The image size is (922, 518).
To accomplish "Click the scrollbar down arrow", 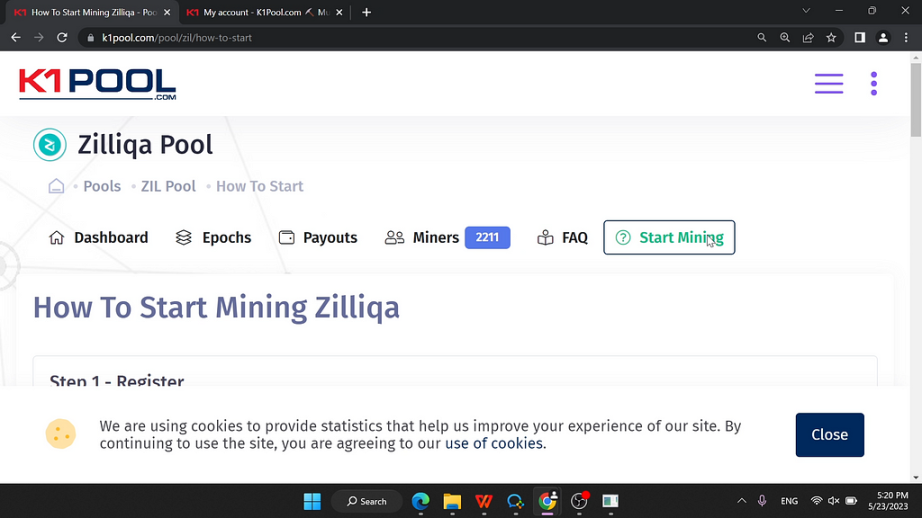I will pyautogui.click(x=916, y=477).
